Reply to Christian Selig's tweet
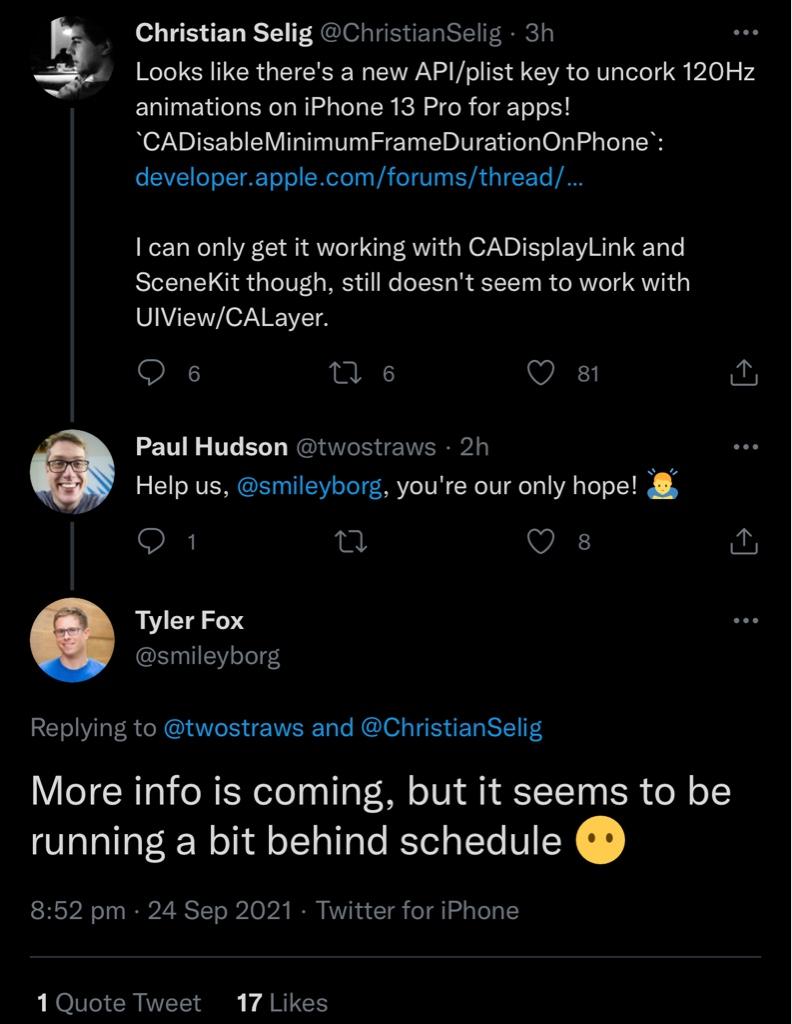 tap(151, 373)
